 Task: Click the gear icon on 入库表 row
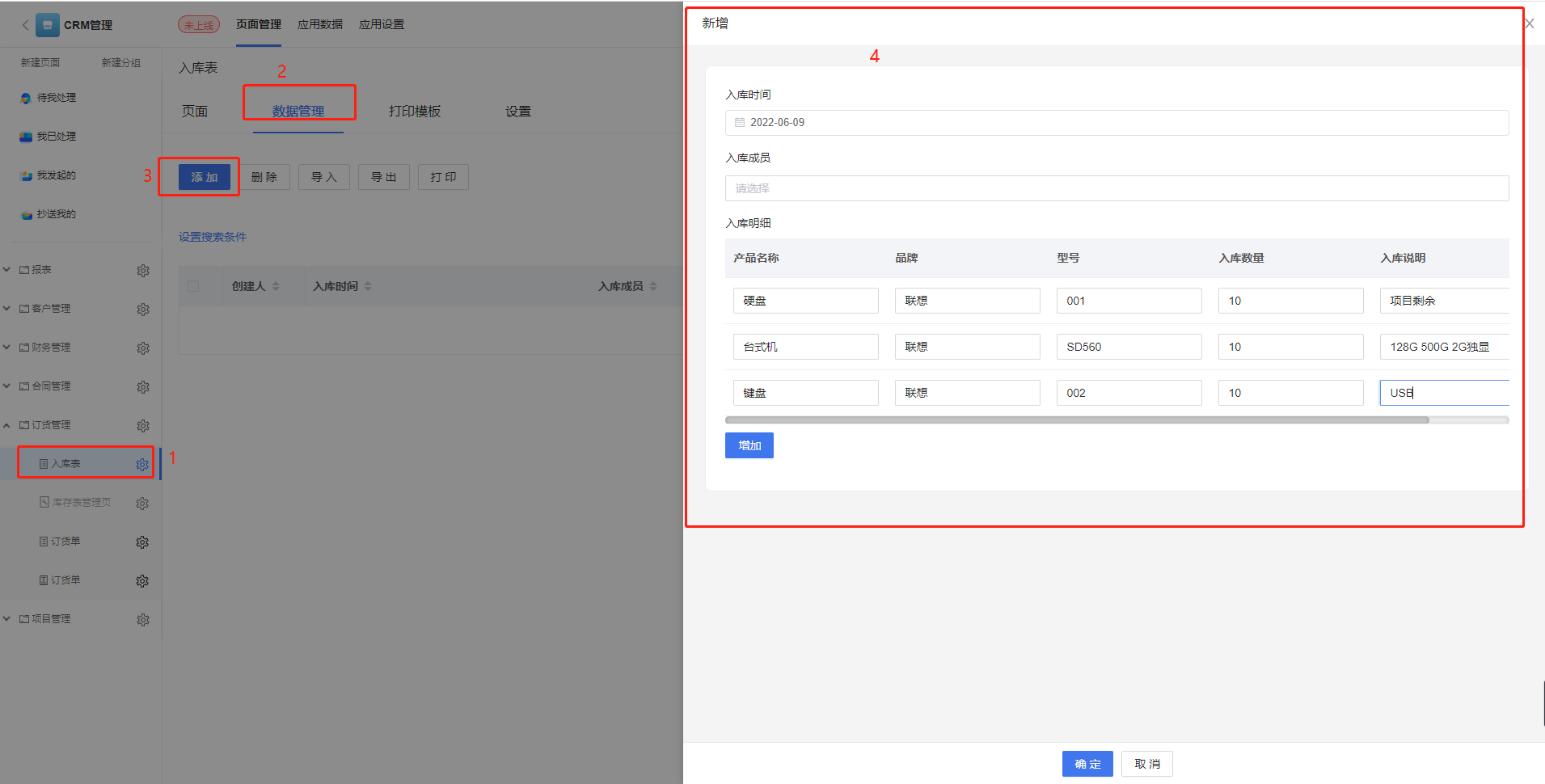tap(142, 465)
